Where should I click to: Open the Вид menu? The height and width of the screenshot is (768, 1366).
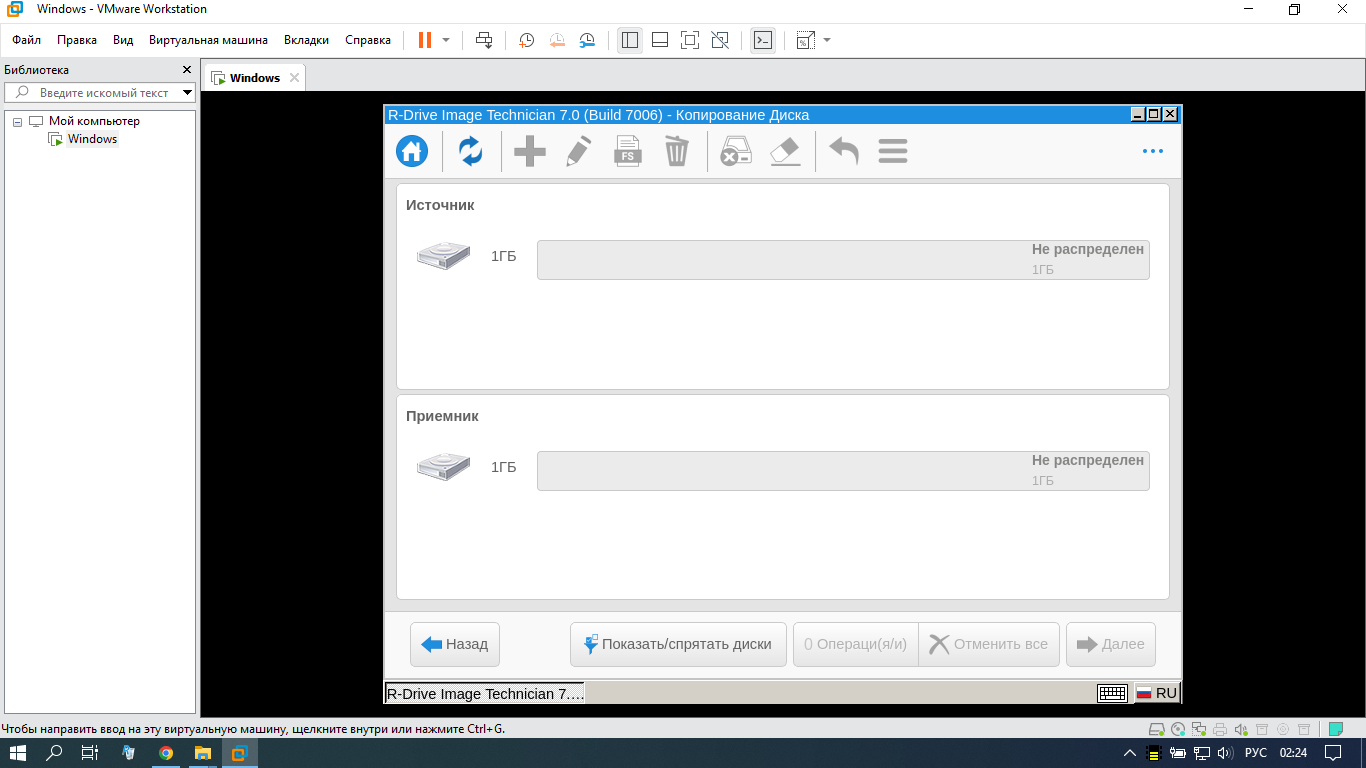[x=123, y=40]
